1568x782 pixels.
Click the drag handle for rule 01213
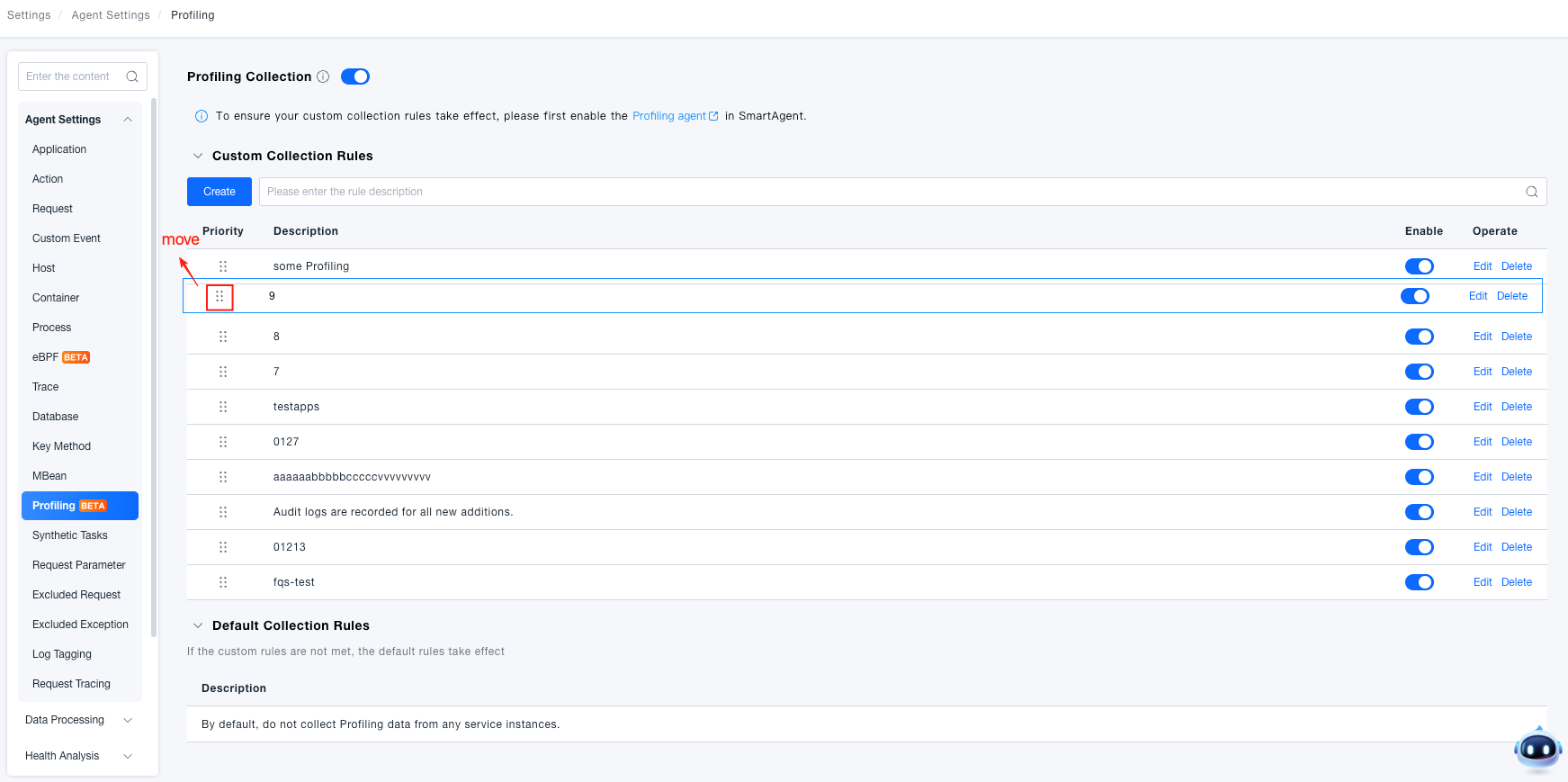pyautogui.click(x=223, y=547)
